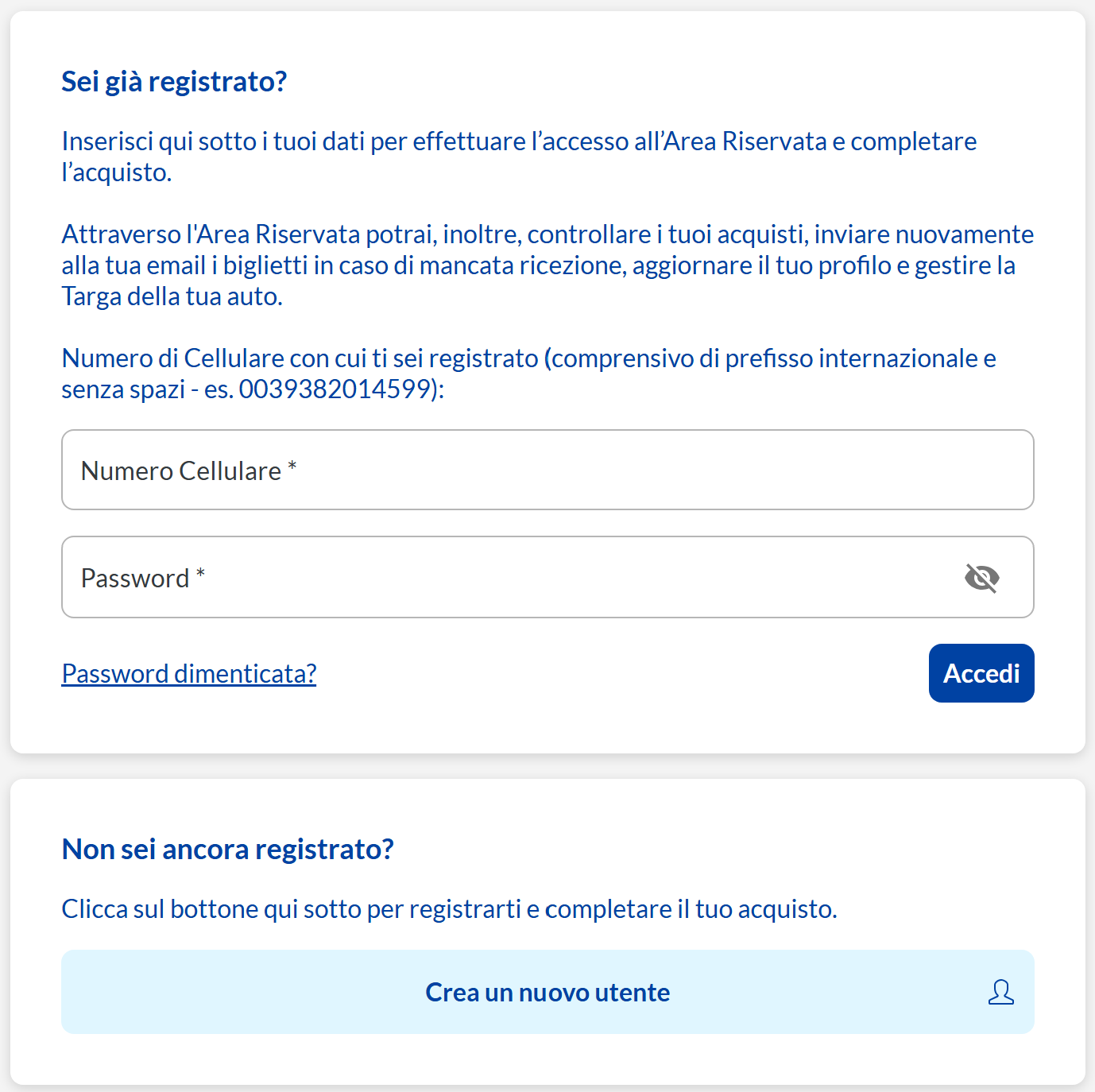Open the Password dimenticata? link
This screenshot has width=1095, height=1092.
point(189,673)
